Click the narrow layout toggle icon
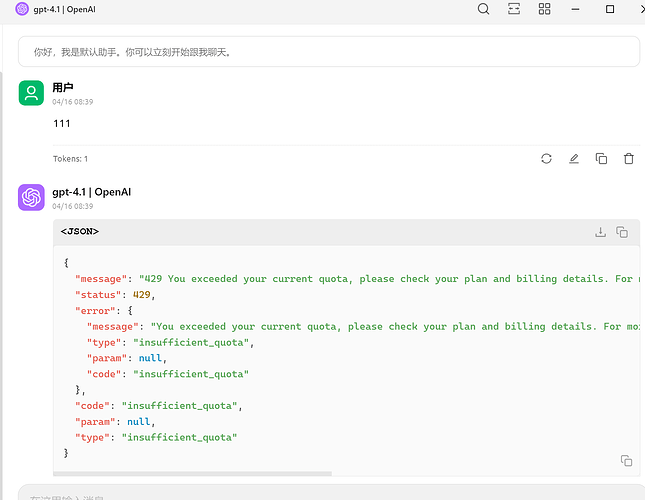Screen dimensions: 645x500 (x=514, y=9)
